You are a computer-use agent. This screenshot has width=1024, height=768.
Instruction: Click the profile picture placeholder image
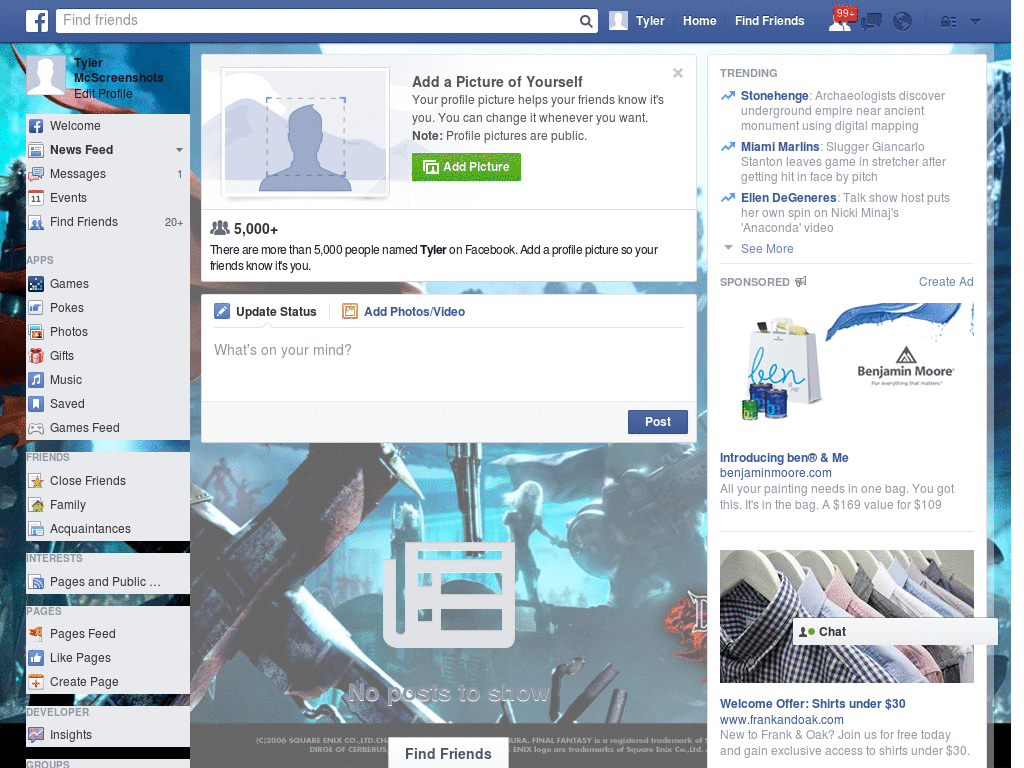[306, 132]
